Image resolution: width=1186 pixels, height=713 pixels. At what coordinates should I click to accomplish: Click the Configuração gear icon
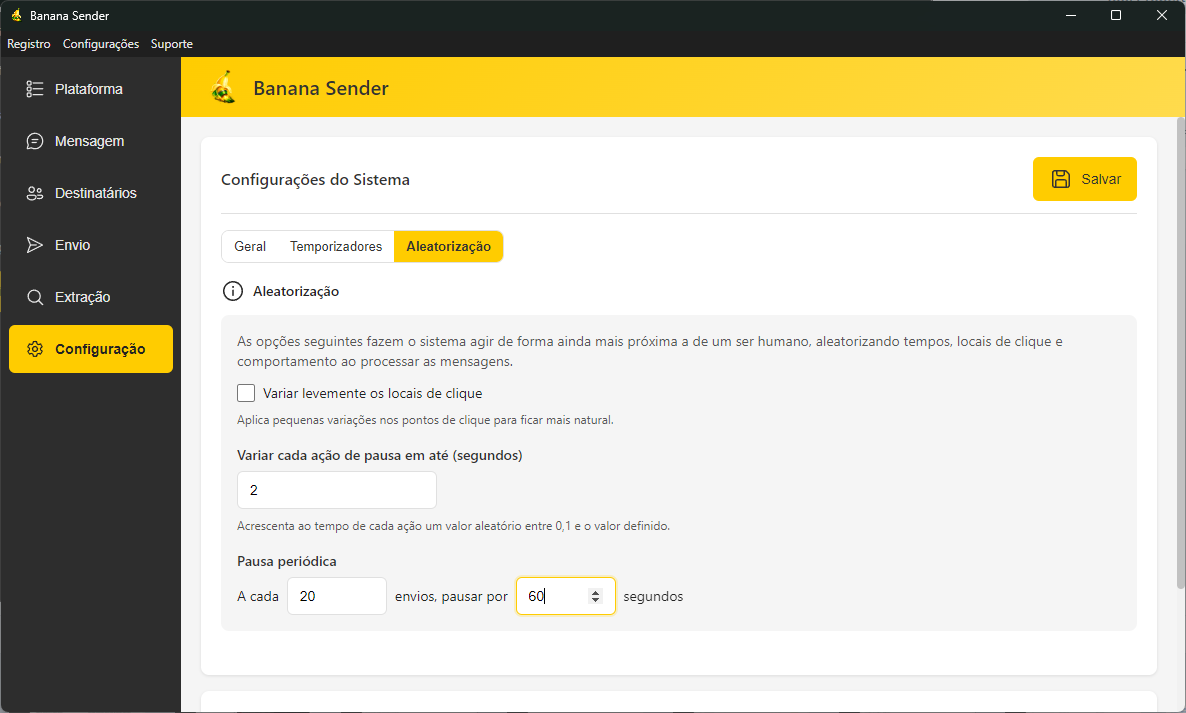(35, 349)
